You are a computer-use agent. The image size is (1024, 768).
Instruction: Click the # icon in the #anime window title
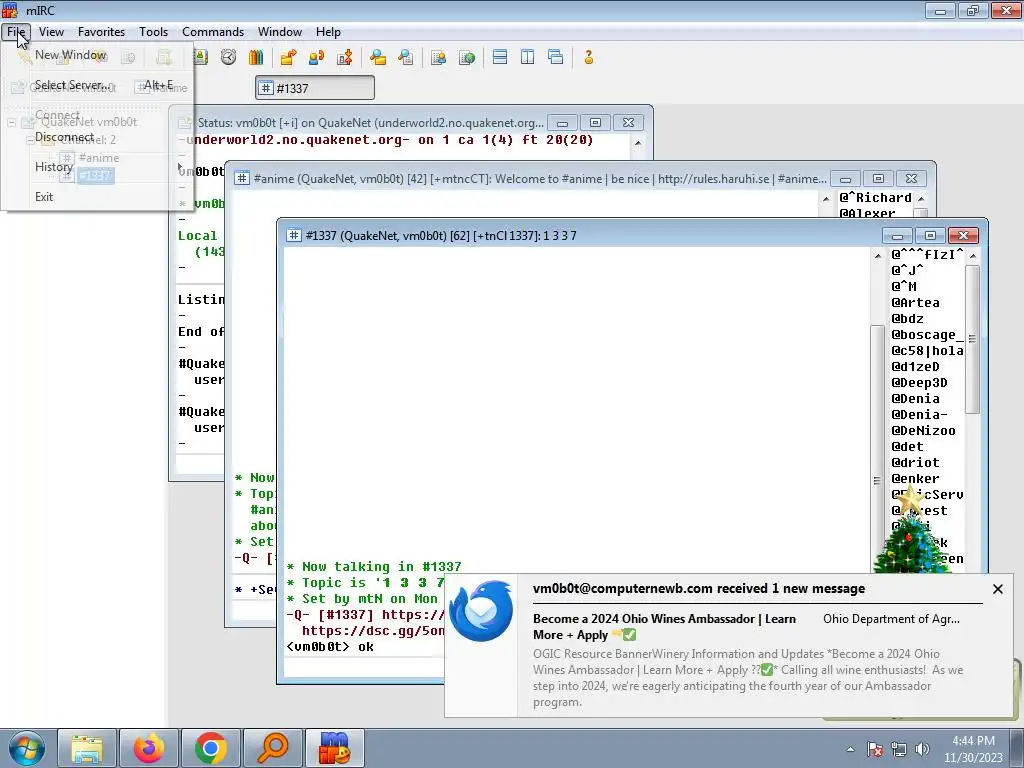click(x=242, y=178)
